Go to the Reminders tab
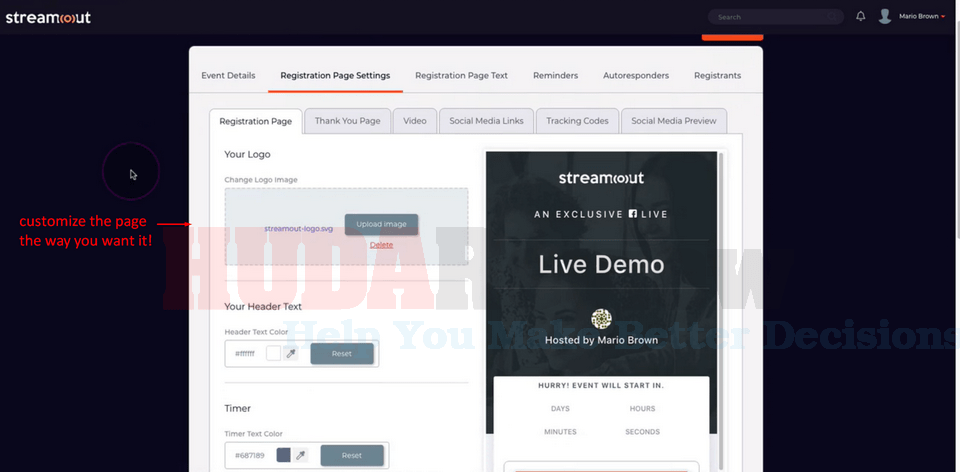 pyautogui.click(x=555, y=76)
